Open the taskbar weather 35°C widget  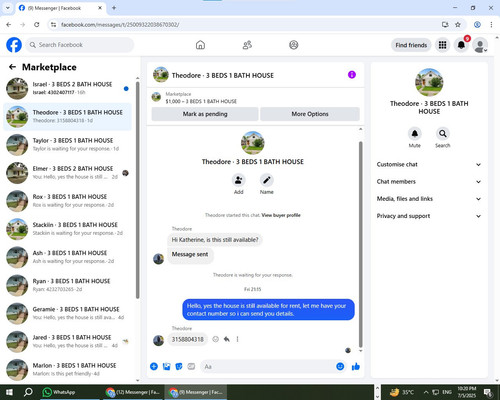point(402,392)
